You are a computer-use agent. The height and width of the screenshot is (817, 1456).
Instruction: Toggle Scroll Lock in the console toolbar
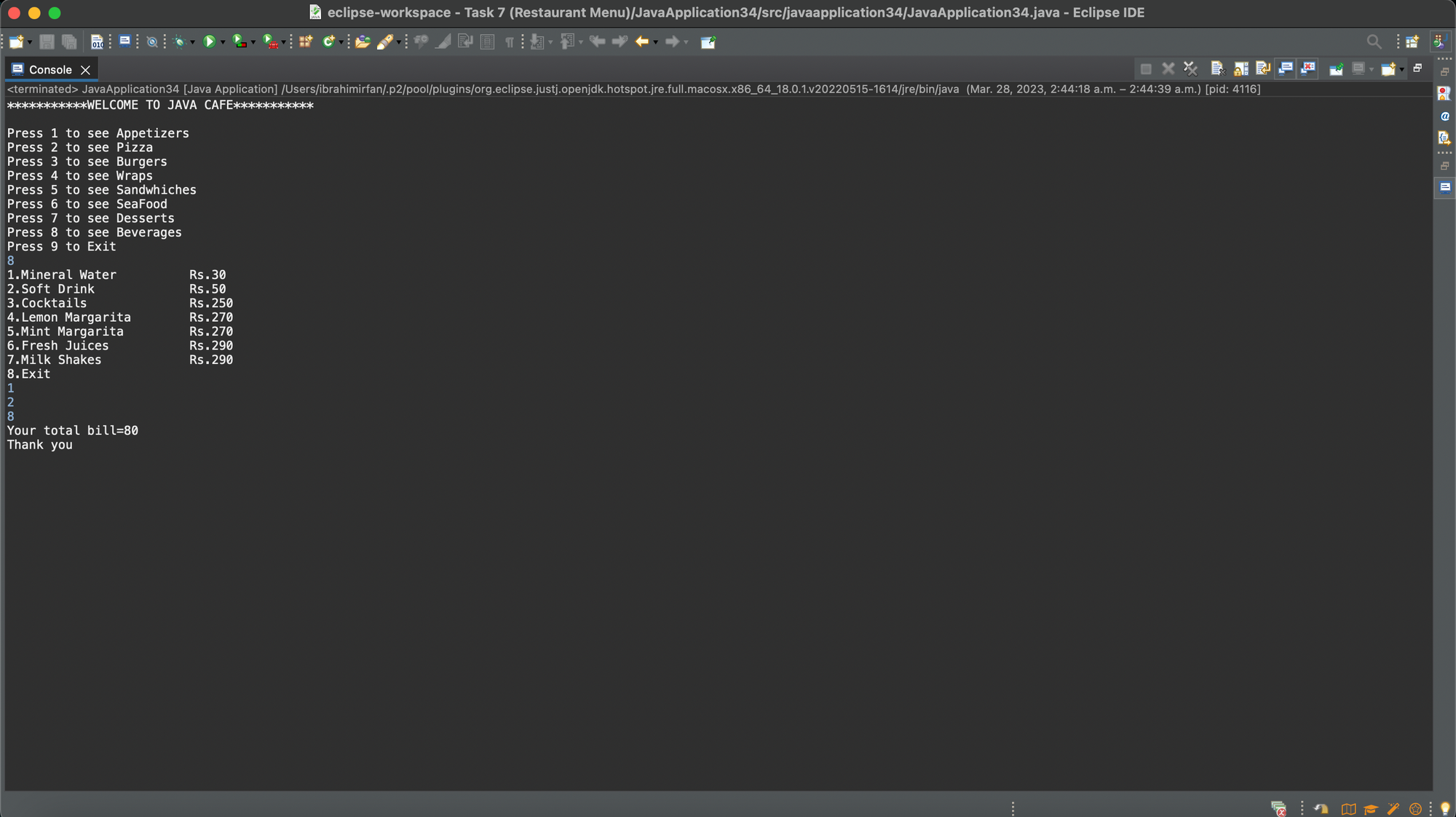(1241, 69)
